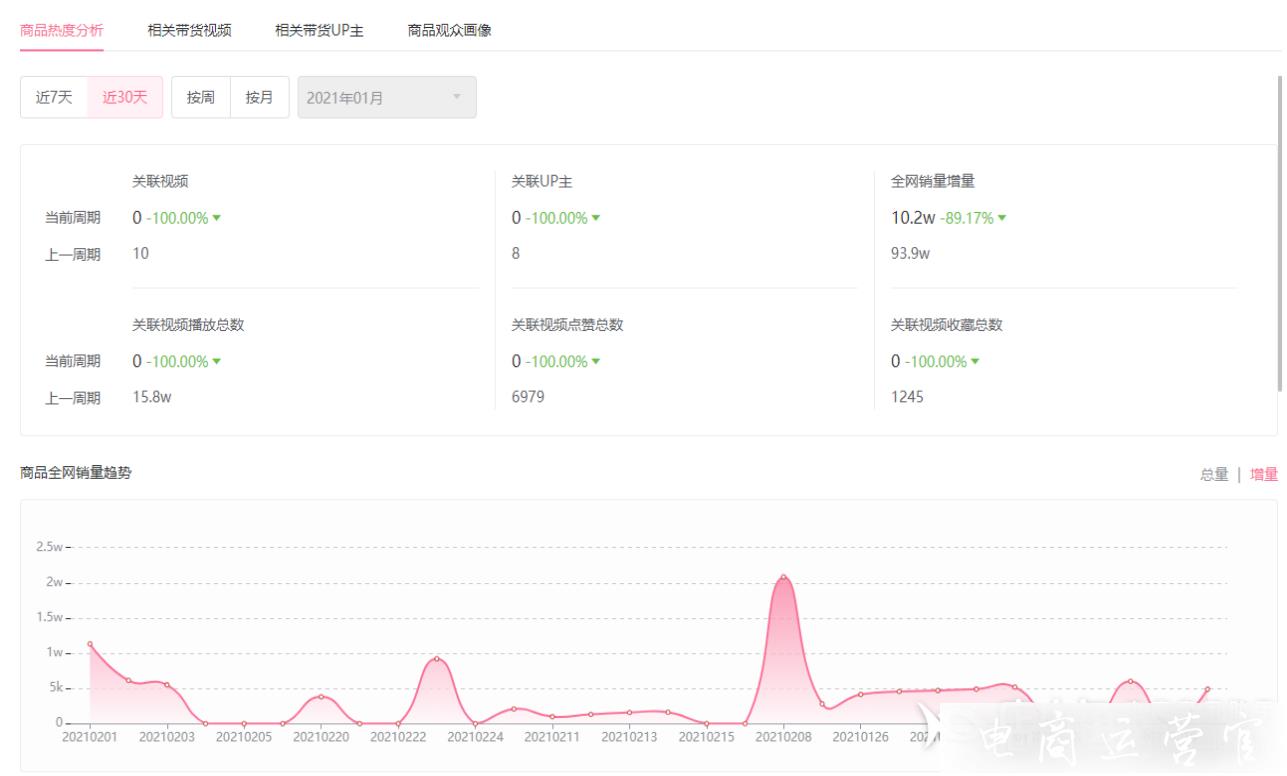Click the 1.5w y-axis label
The image size is (1287, 776).
tap(49, 617)
